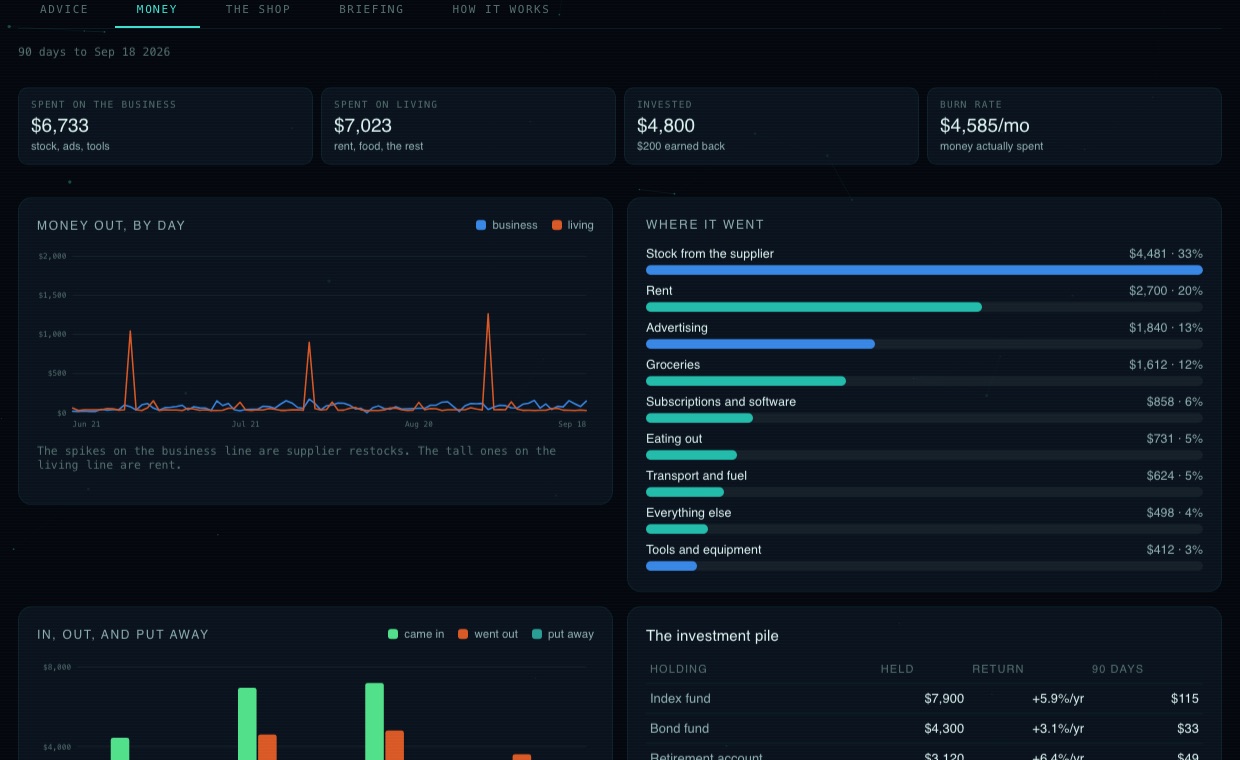Click the '$4,481 · 33%' amount

pos(1166,254)
